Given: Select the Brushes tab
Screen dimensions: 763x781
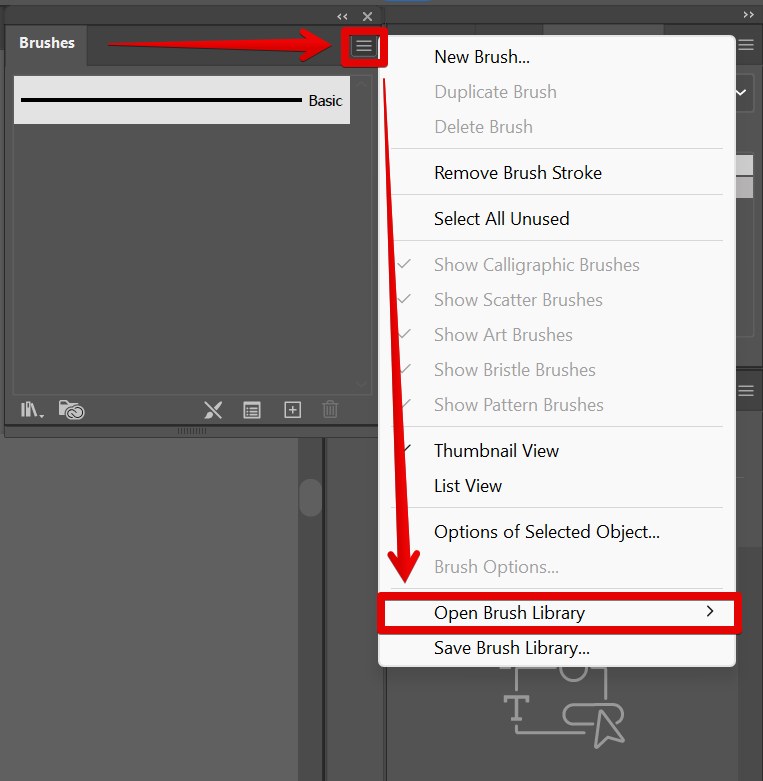Looking at the screenshot, I should 47,43.
